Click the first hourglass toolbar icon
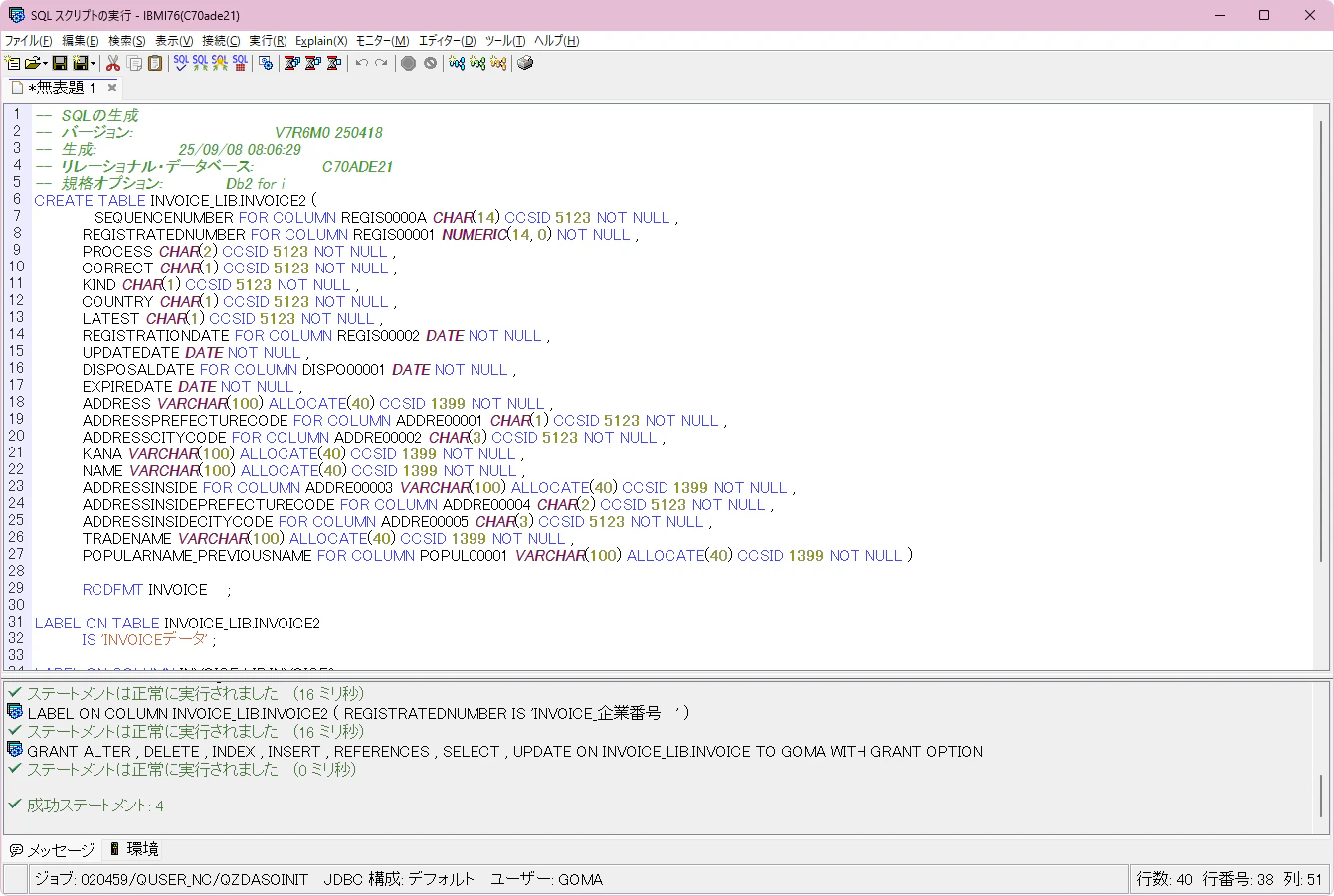Viewport: 1334px width, 896px height. tap(292, 63)
